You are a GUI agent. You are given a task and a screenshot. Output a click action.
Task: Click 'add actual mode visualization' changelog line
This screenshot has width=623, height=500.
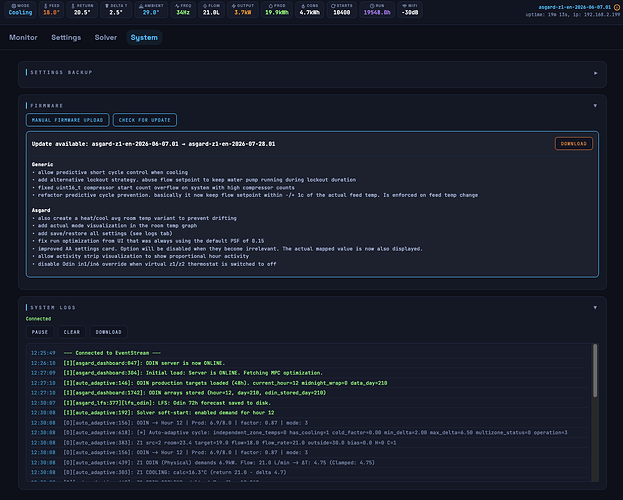(x=114, y=225)
